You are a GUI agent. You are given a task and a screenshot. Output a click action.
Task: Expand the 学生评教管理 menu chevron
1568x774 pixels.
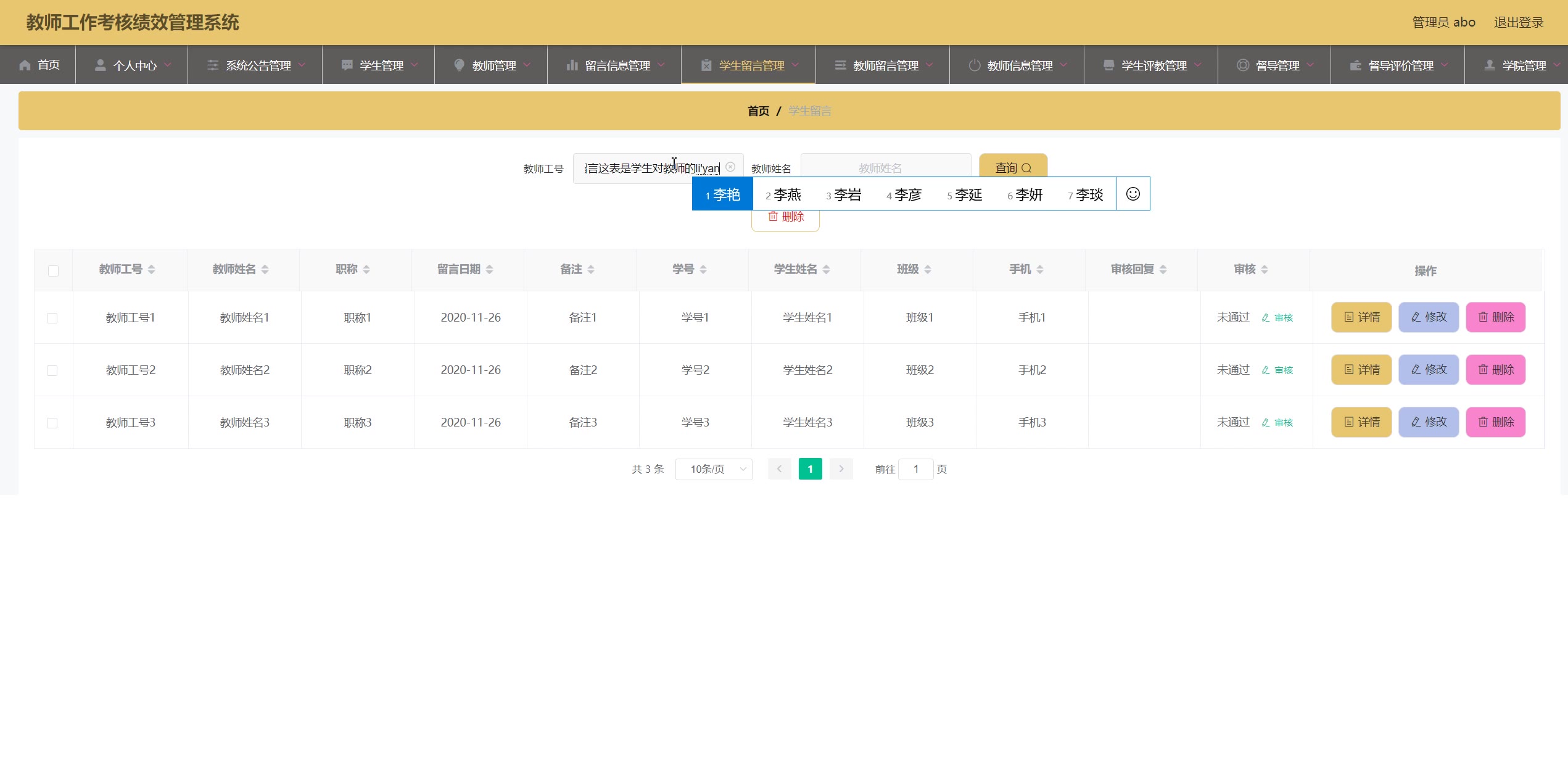1198,65
